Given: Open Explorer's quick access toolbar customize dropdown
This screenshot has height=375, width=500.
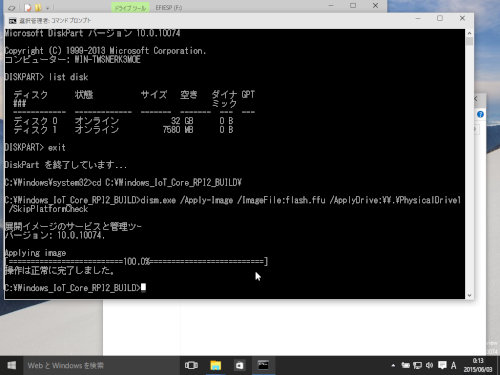Looking at the screenshot, I should (x=48, y=8).
